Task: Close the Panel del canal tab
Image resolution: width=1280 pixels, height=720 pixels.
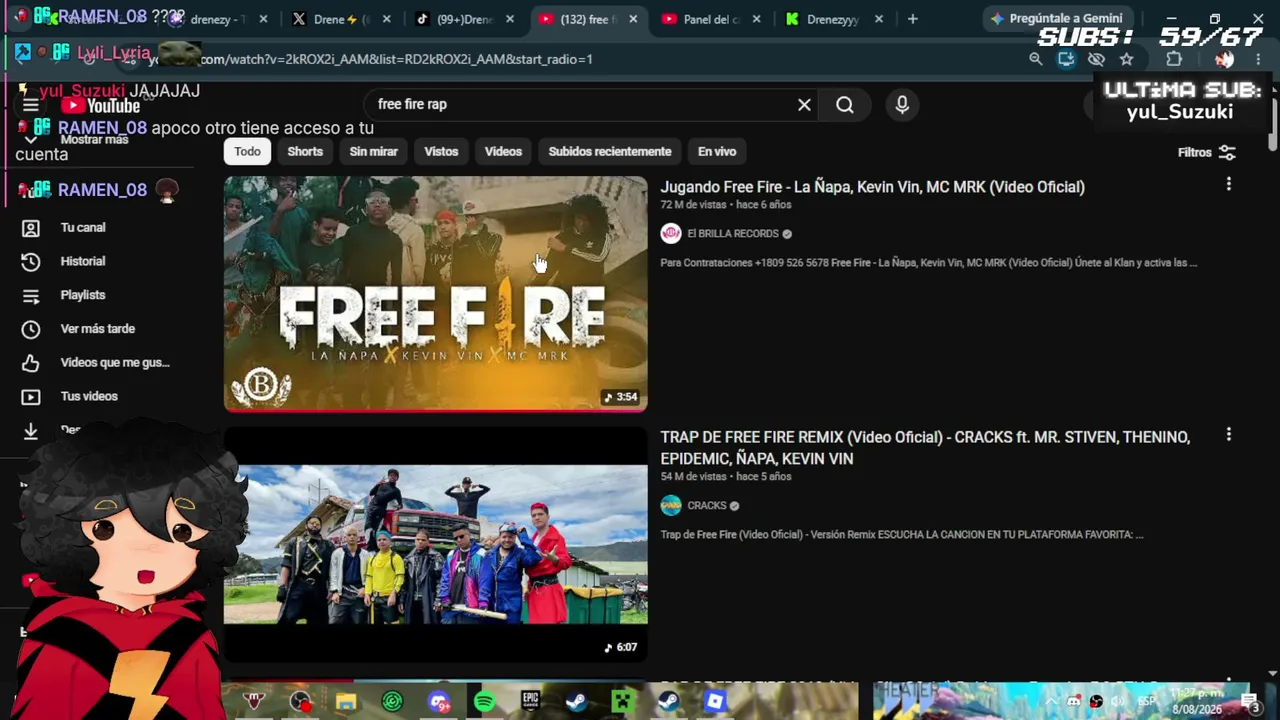Action: 756,19
